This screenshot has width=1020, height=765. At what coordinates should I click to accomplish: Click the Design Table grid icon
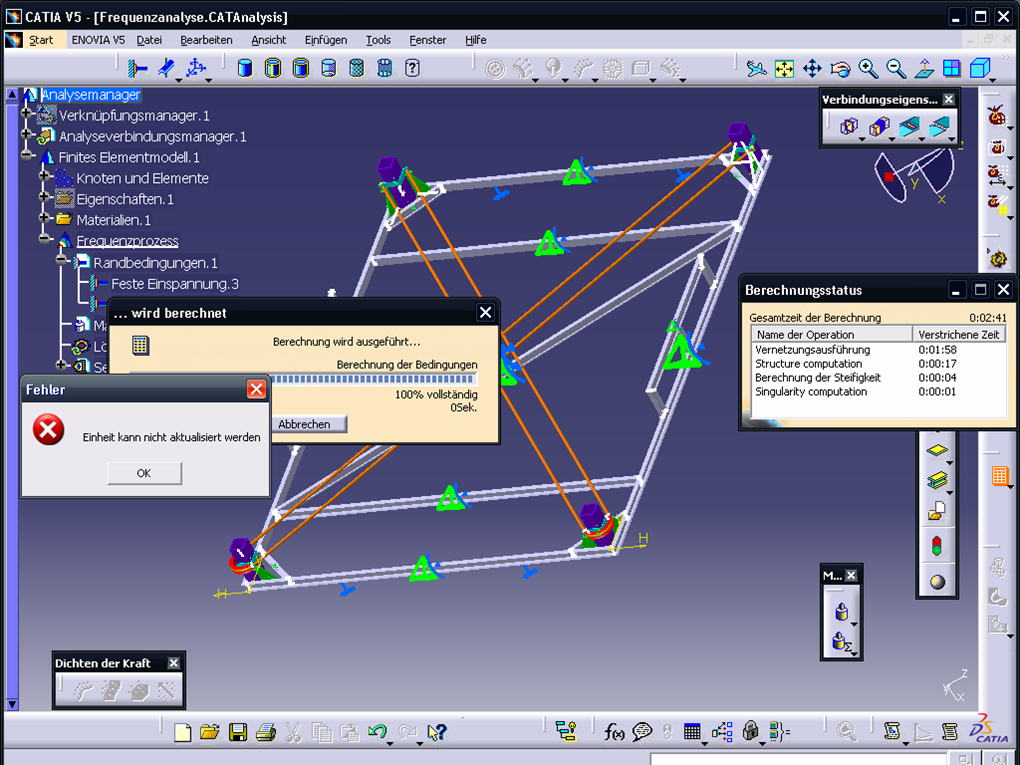(x=692, y=732)
